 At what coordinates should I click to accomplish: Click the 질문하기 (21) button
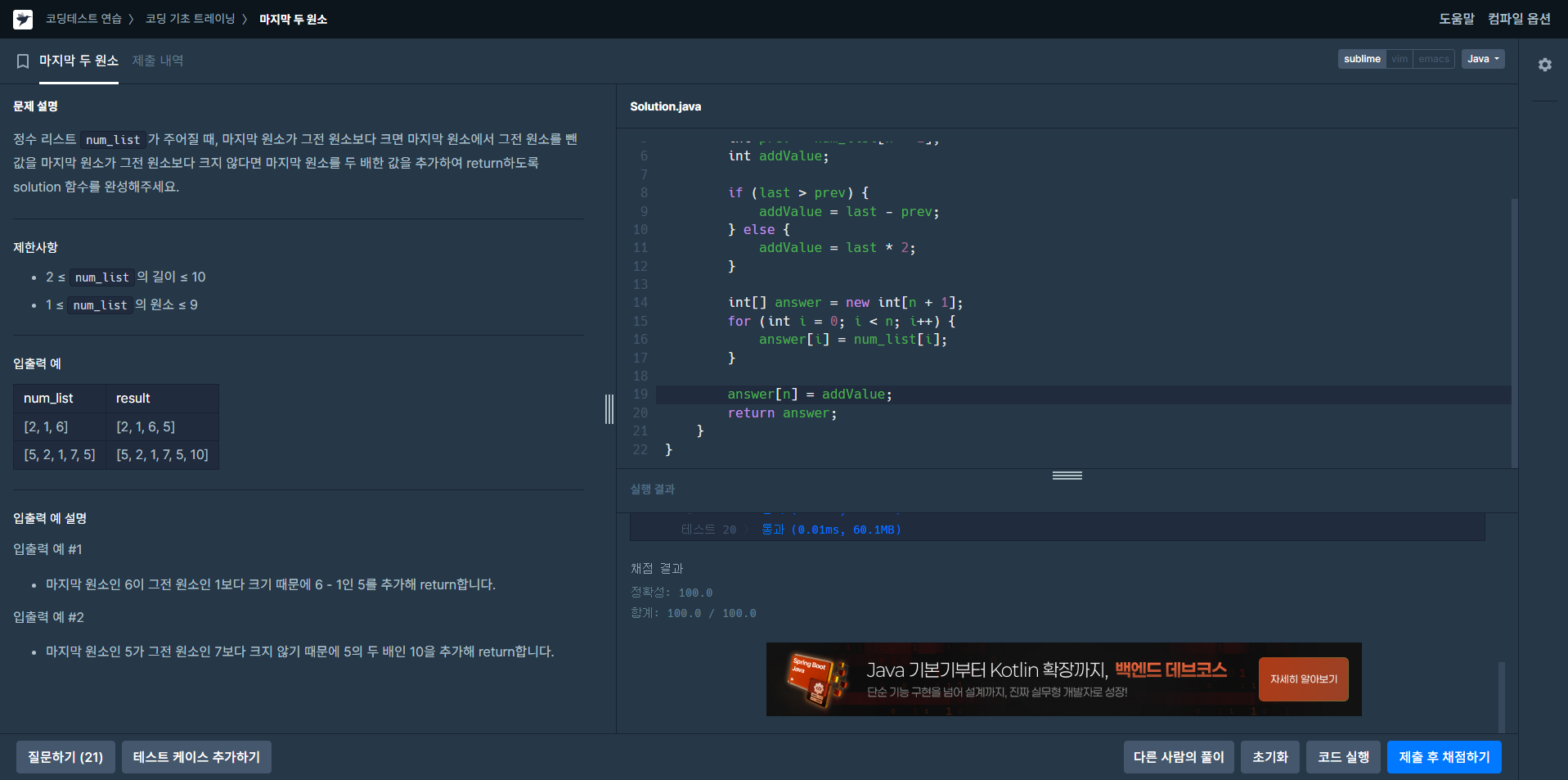coord(65,757)
